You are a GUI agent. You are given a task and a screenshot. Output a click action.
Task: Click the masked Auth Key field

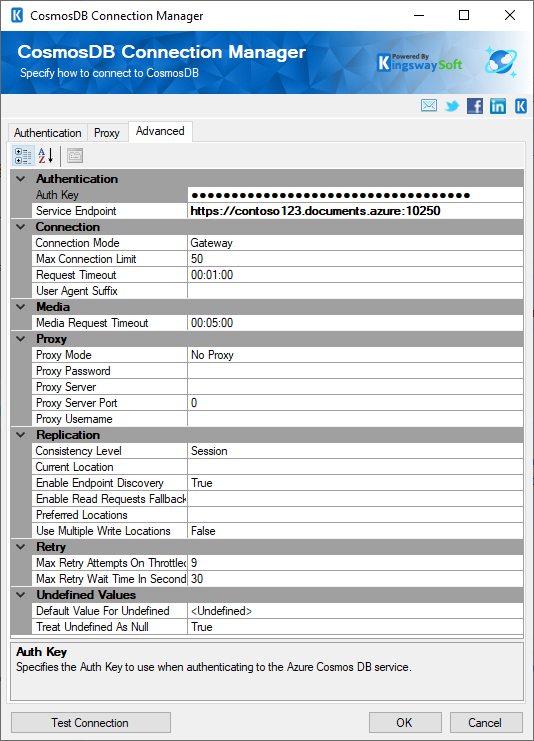coord(355,195)
